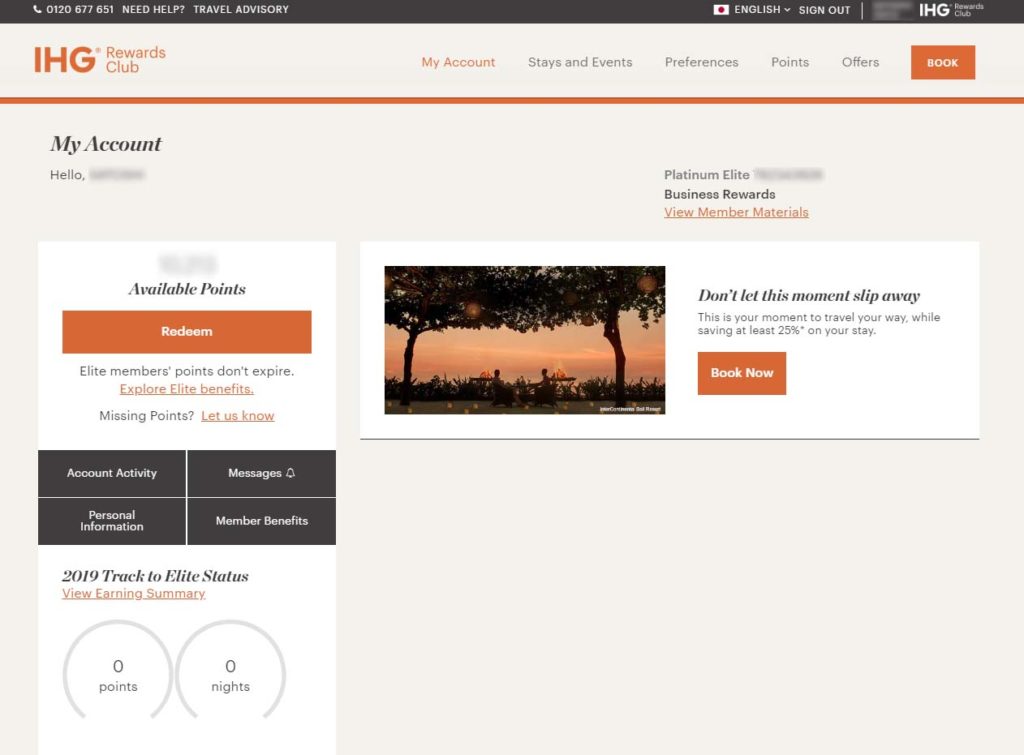
Task: Click the Let us know link
Action: click(238, 415)
